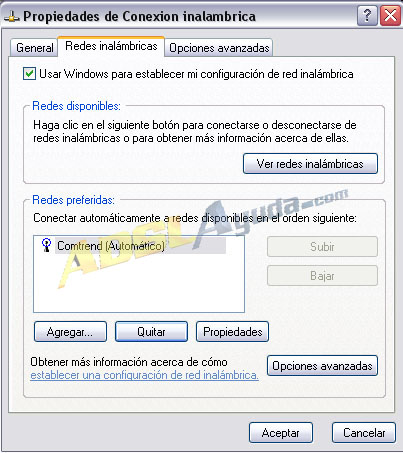Select the Redes inalámbricas tab
Viewport: 403px width, 453px height.
[111, 46]
